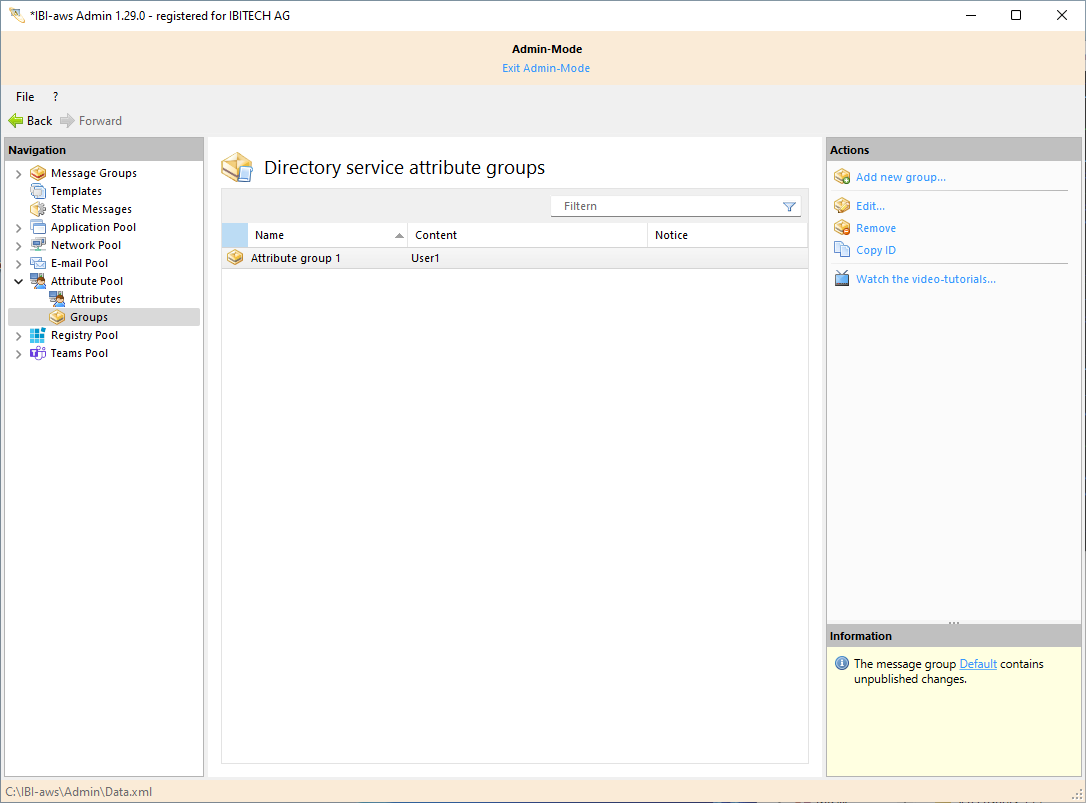Screen dimensions: 1086x803
Task: Expand the Message Groups tree node
Action: click(x=18, y=174)
